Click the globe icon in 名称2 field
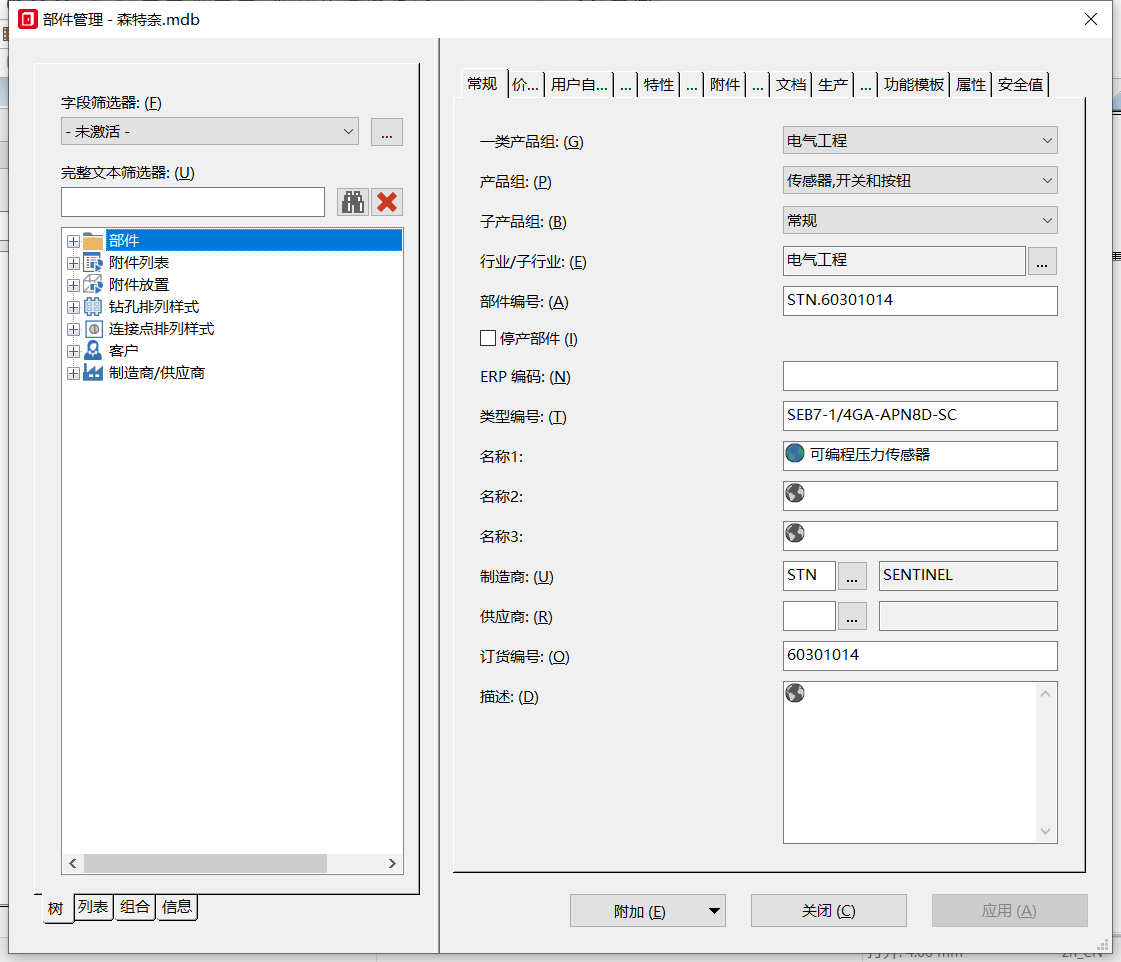The image size is (1121, 962). click(795, 493)
